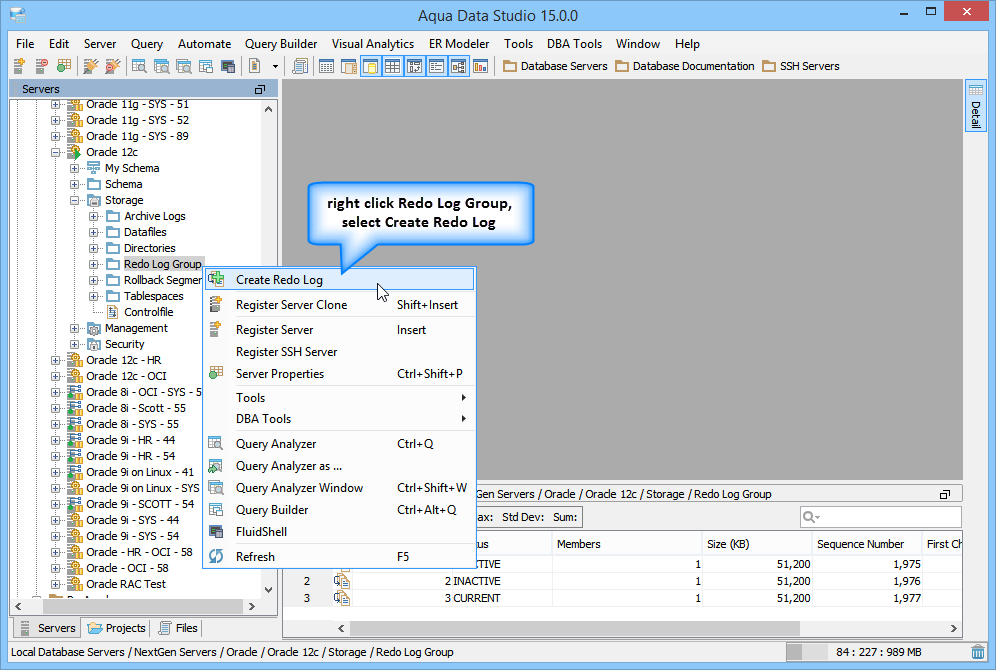
Task: Open Query Analyzer from the toolbar
Action: (x=139, y=65)
